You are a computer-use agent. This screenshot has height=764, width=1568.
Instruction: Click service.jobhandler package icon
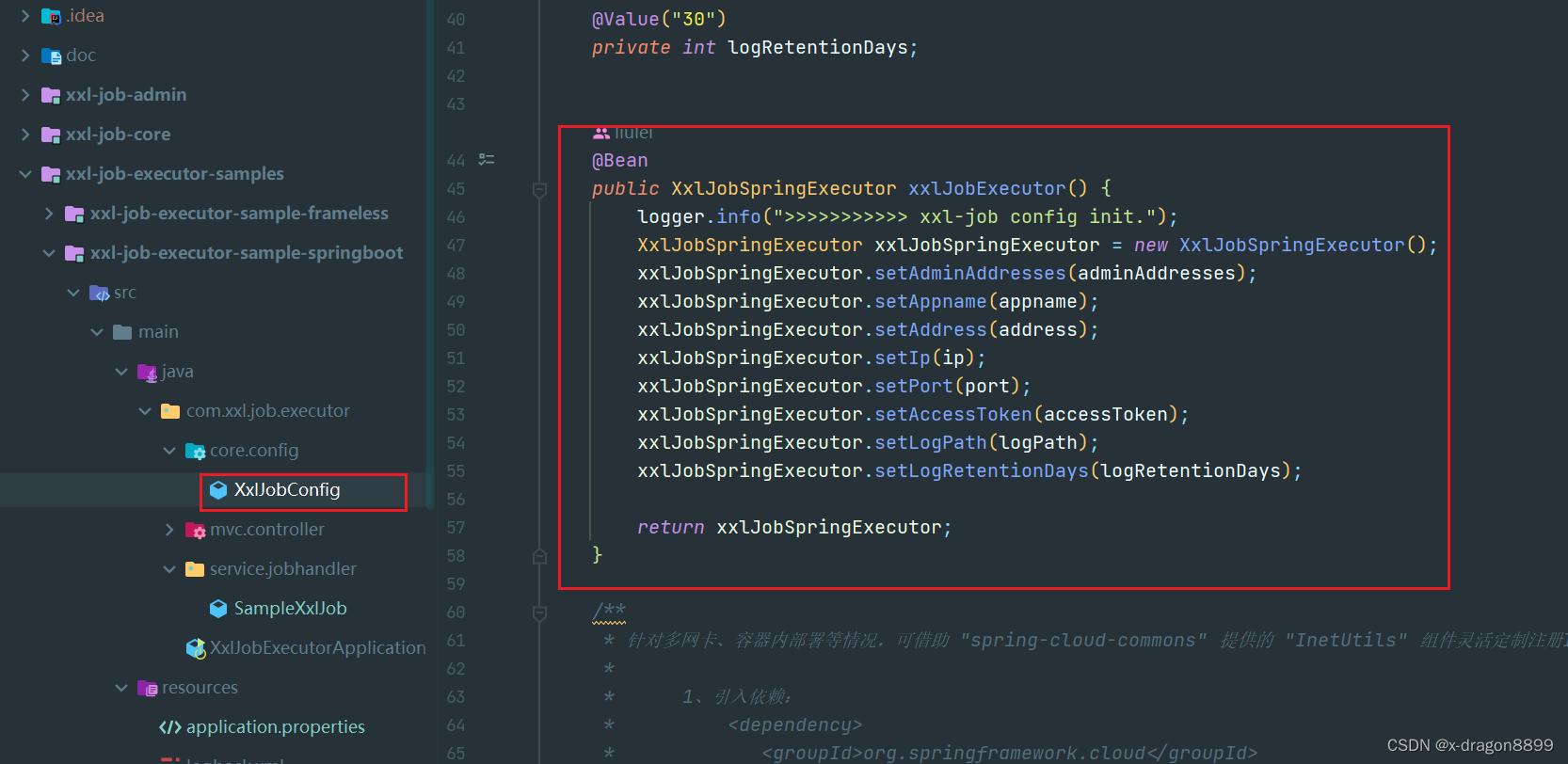pos(195,569)
